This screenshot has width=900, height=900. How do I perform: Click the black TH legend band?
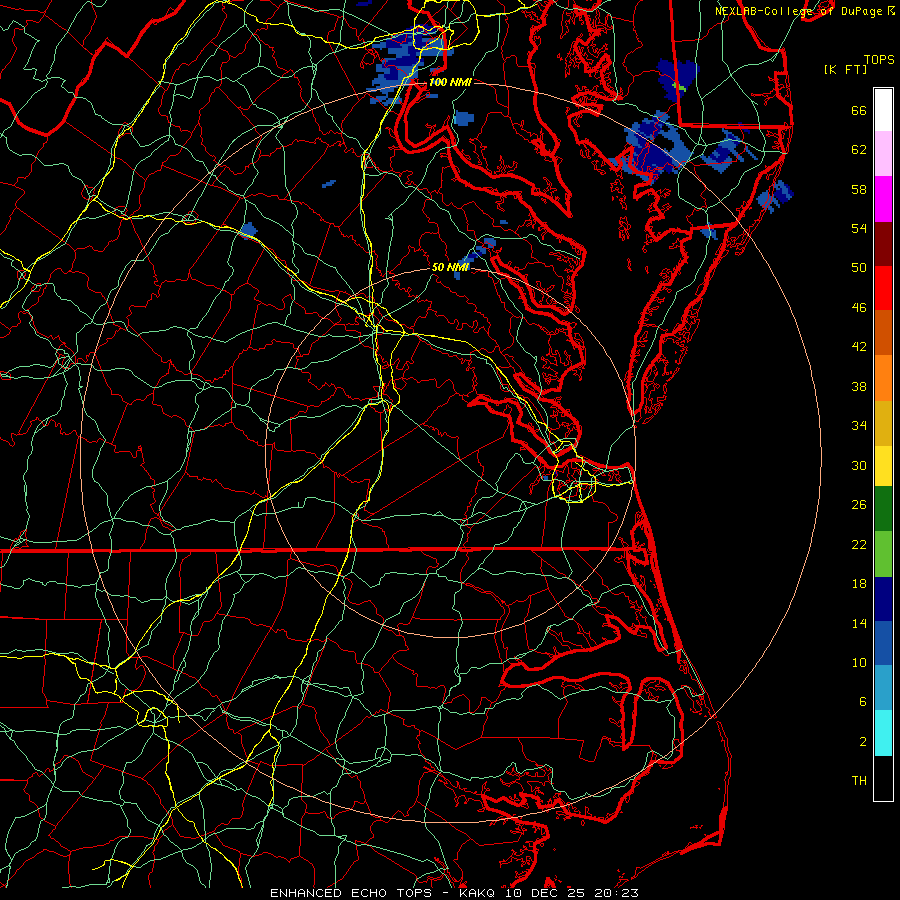click(883, 778)
